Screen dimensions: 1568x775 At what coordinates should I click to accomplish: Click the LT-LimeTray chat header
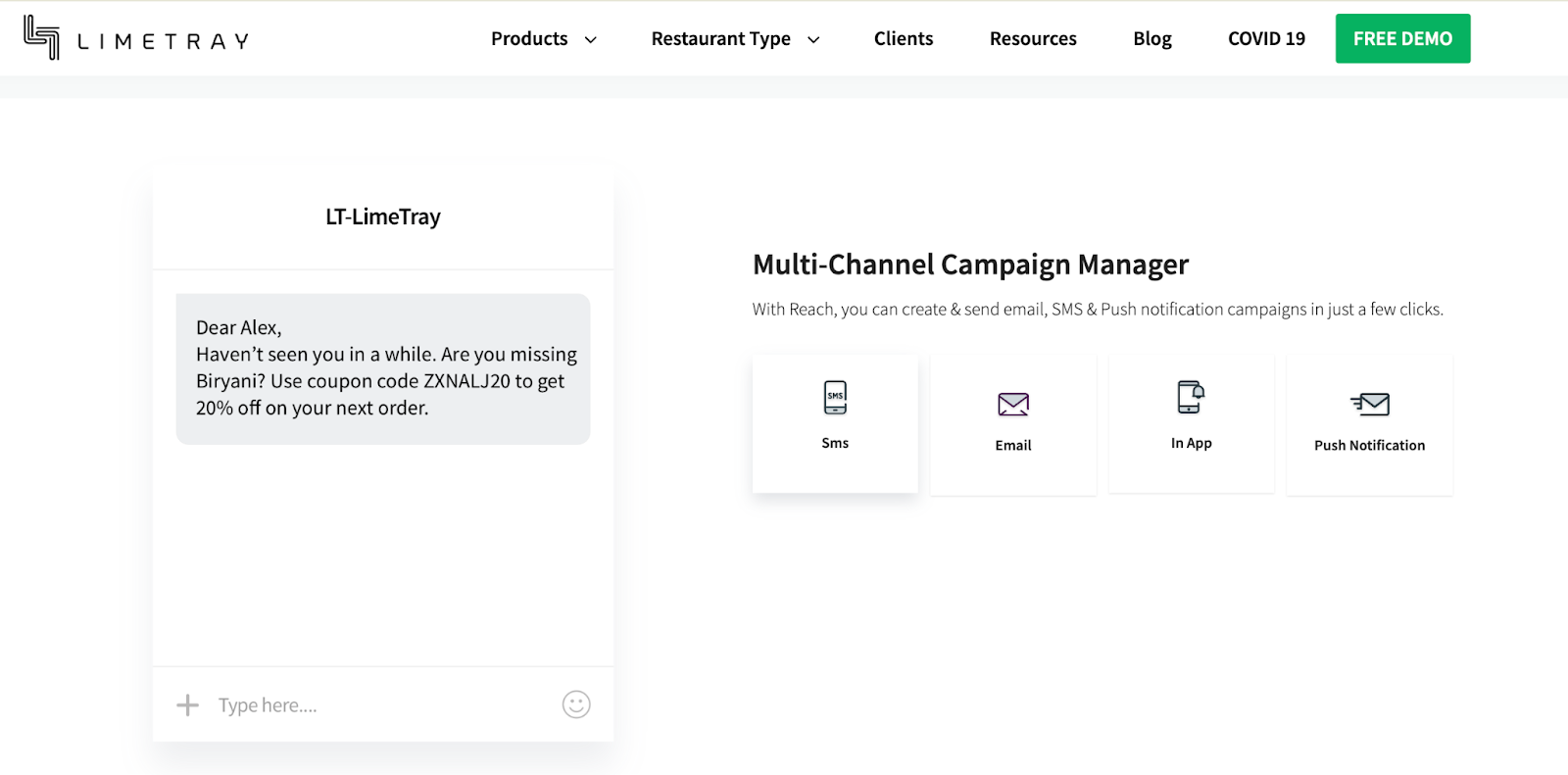pos(383,217)
